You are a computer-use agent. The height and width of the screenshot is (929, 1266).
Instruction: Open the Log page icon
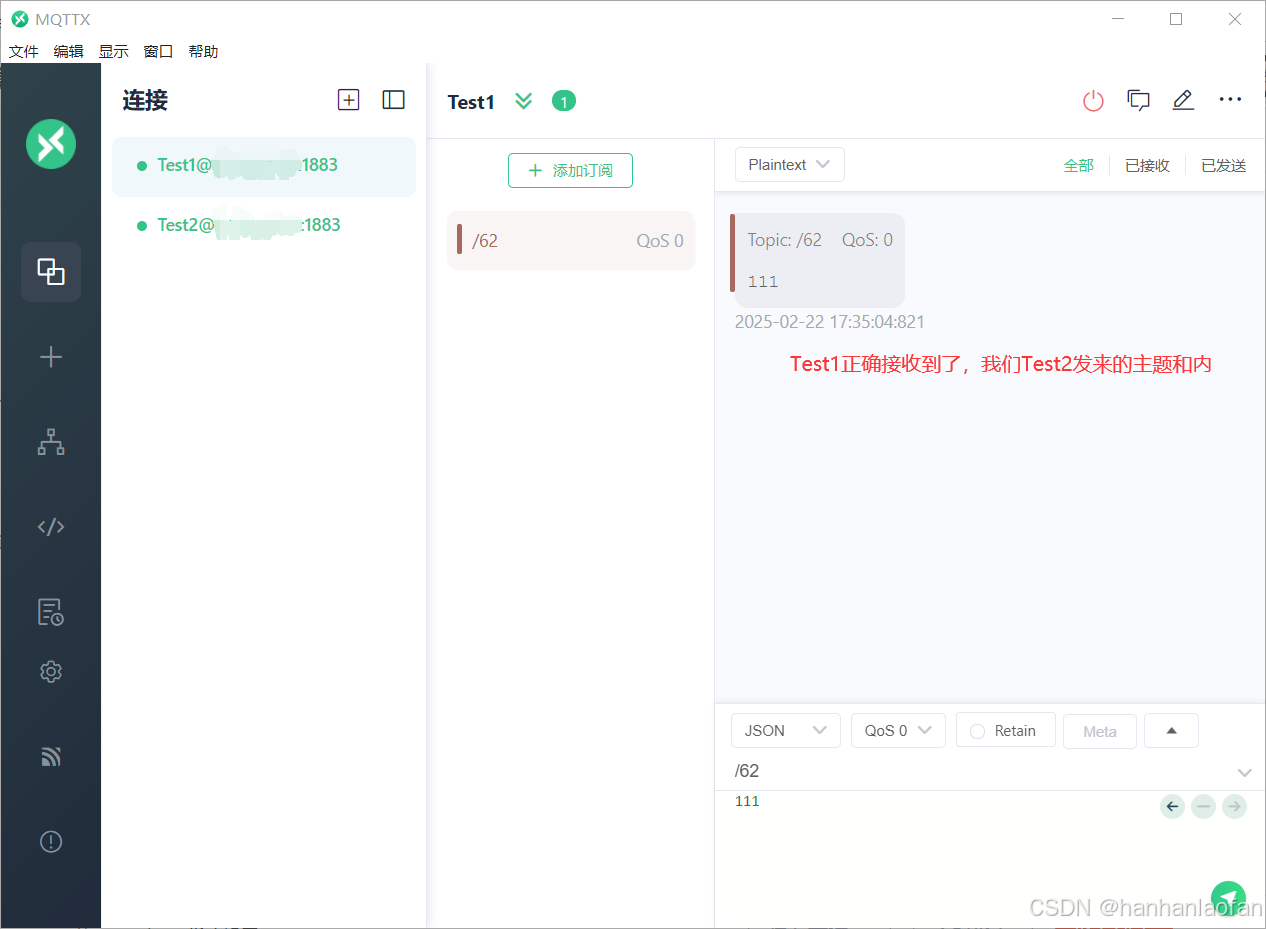pos(51,612)
